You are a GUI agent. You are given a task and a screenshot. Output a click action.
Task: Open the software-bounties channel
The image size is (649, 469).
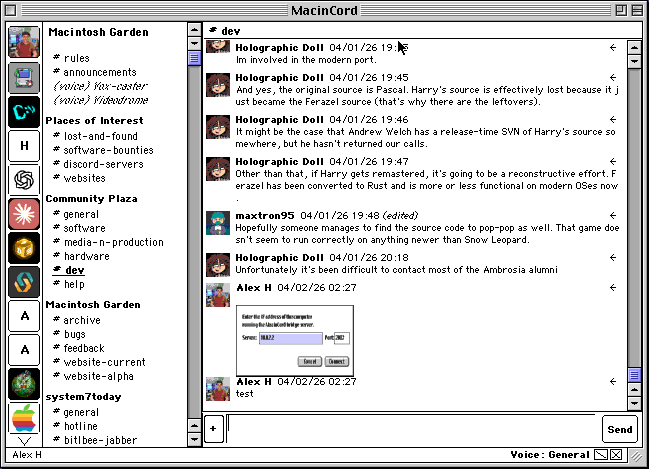105,149
